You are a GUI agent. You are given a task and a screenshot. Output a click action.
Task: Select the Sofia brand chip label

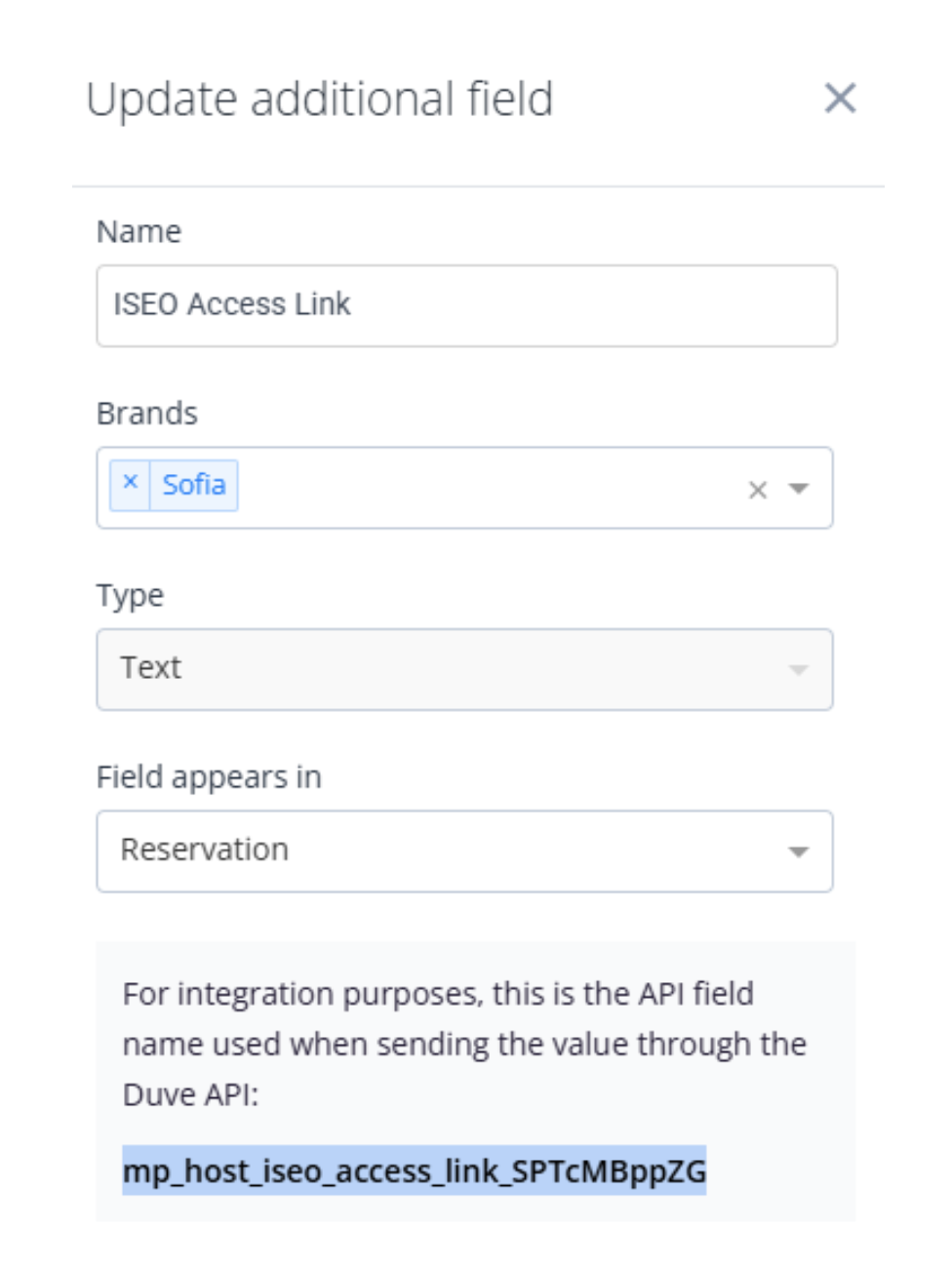point(194,485)
